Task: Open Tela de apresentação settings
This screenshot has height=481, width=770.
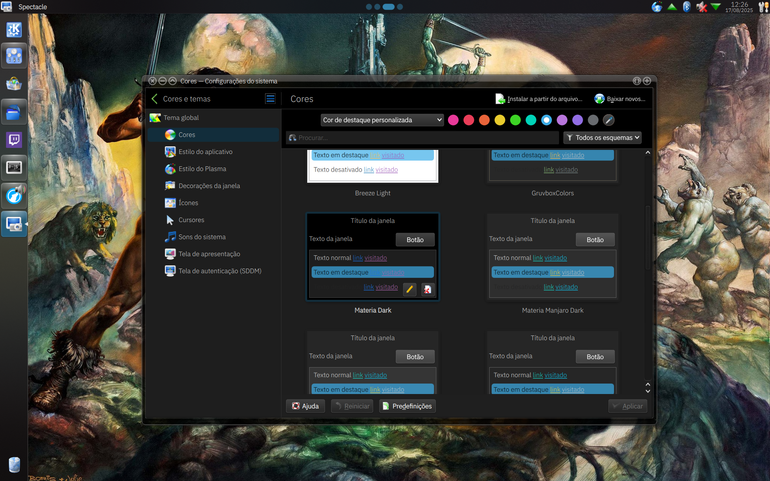Action: [x=214, y=254]
